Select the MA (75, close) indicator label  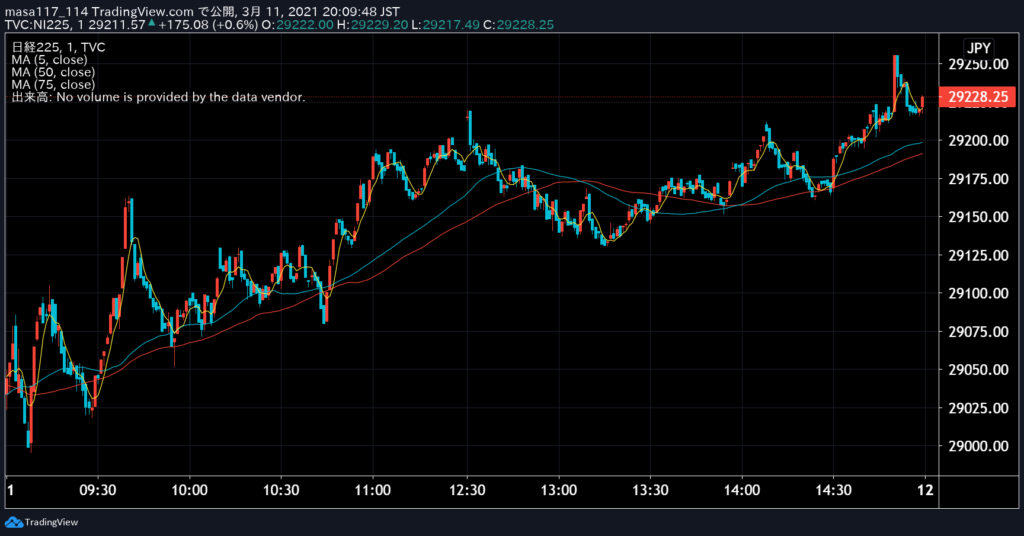tap(53, 84)
